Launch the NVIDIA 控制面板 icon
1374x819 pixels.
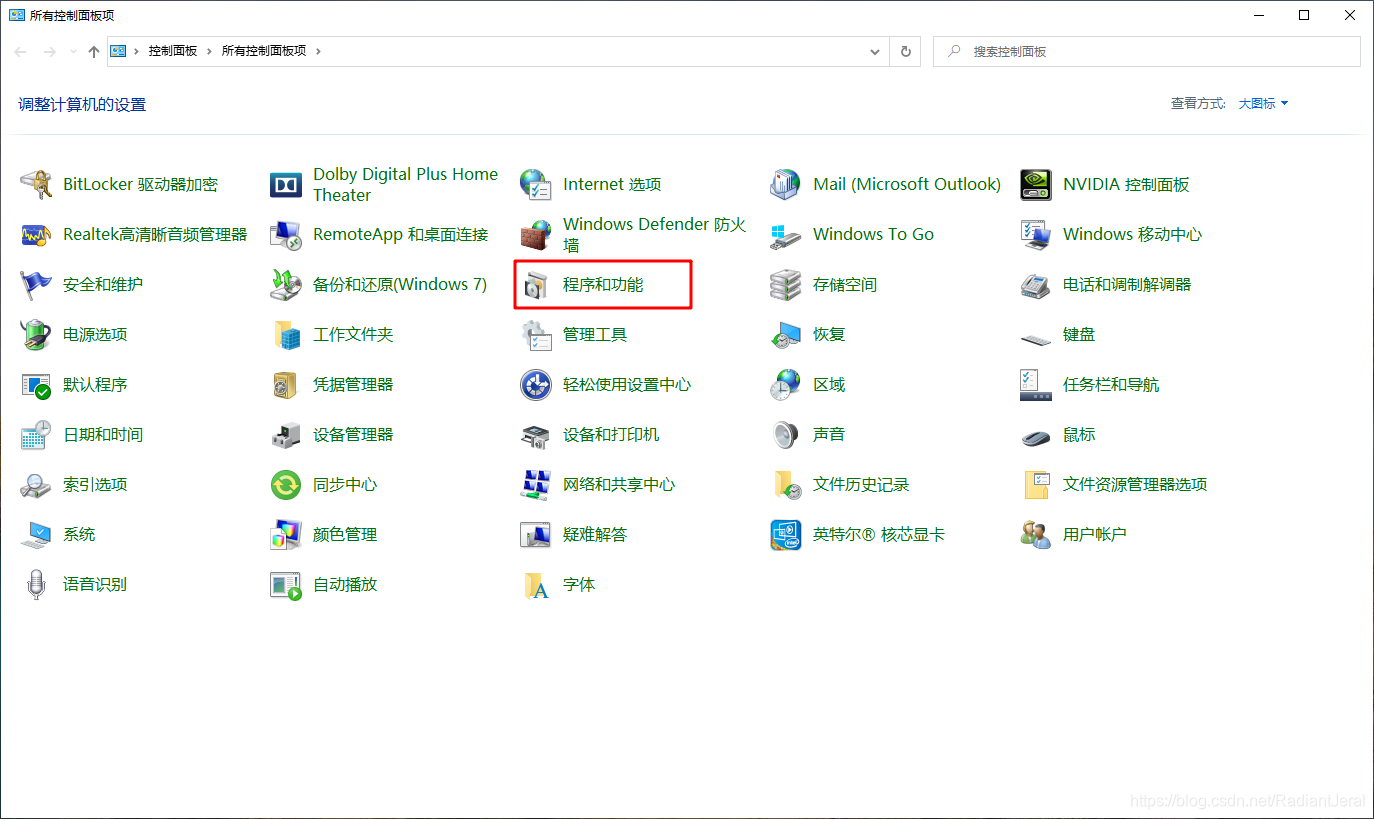click(1036, 184)
